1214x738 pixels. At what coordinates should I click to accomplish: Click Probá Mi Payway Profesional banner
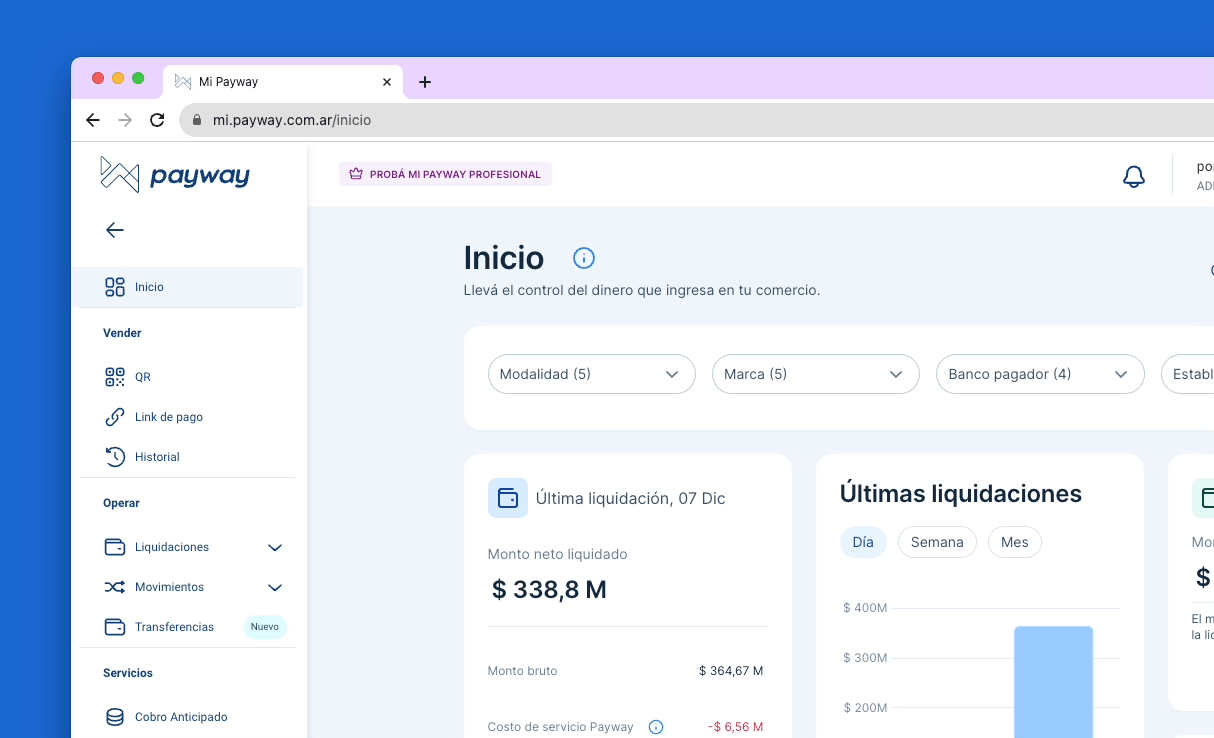pos(445,174)
